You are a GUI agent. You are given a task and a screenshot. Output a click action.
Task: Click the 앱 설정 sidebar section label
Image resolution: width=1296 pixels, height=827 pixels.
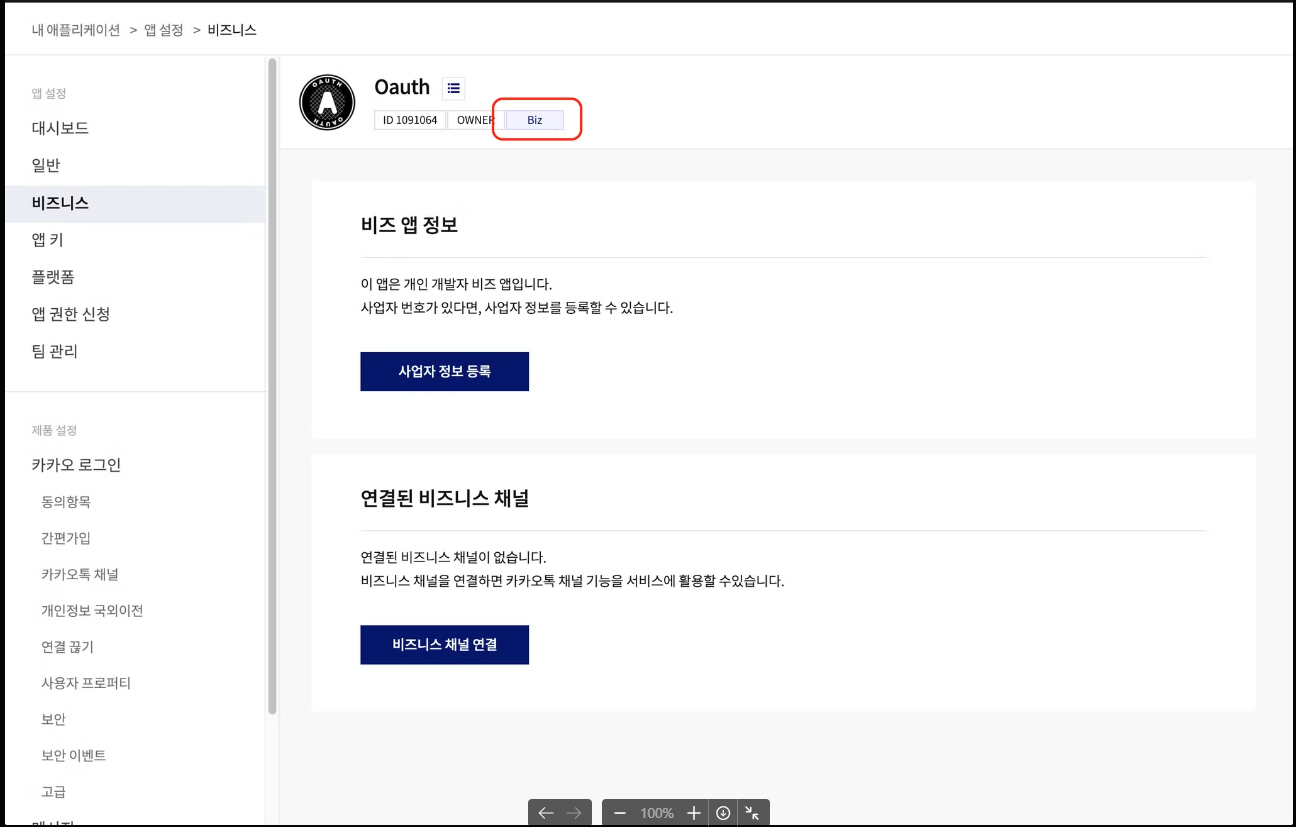[x=49, y=94]
